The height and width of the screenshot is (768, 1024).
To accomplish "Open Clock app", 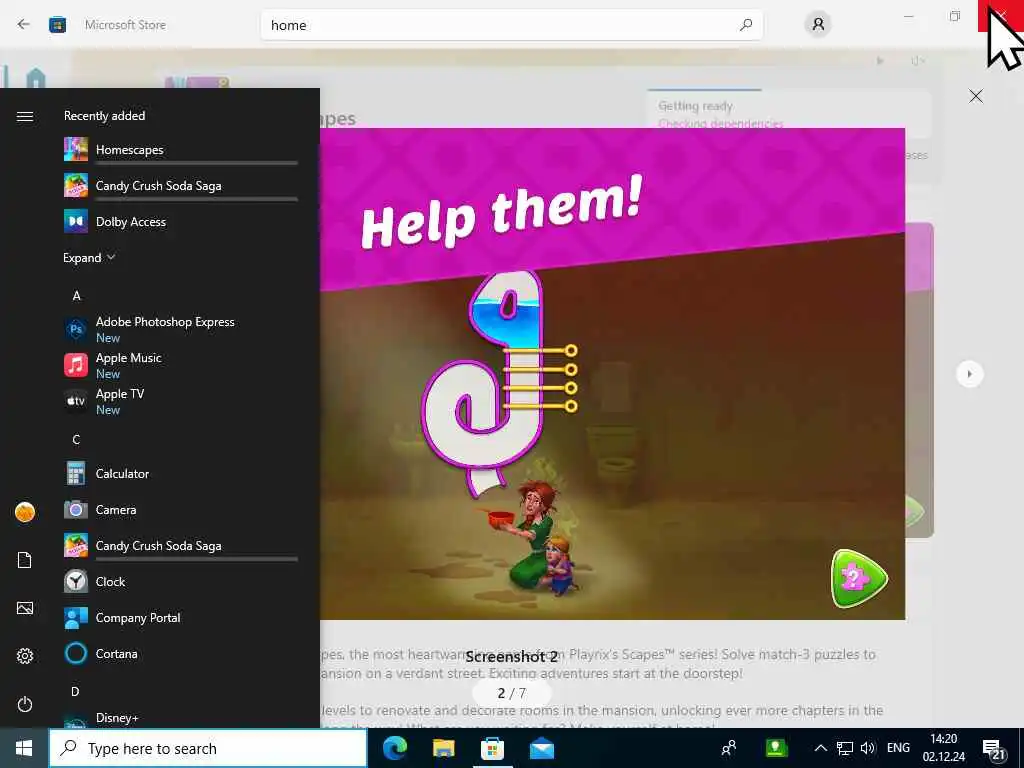I will tap(181, 581).
